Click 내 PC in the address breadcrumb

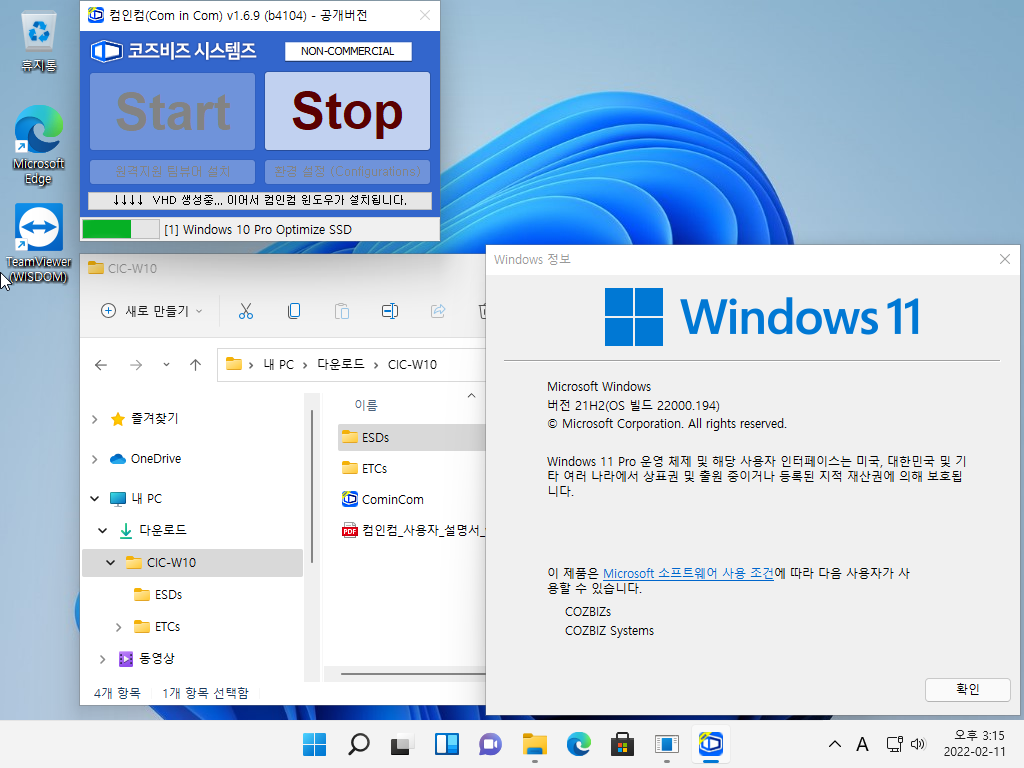278,364
